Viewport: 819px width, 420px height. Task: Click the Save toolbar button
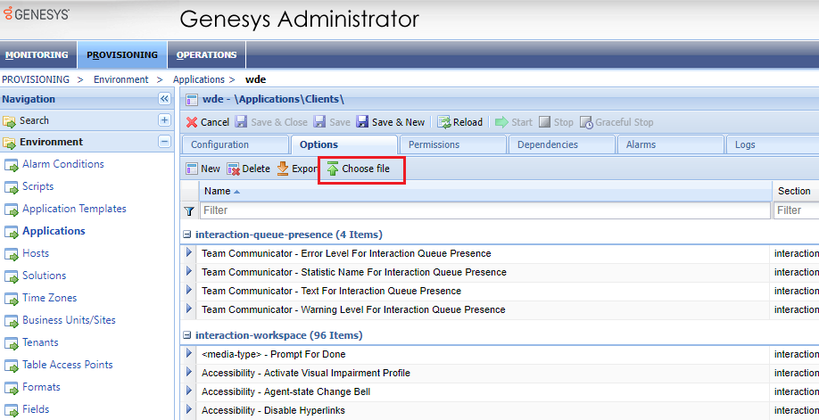point(332,122)
